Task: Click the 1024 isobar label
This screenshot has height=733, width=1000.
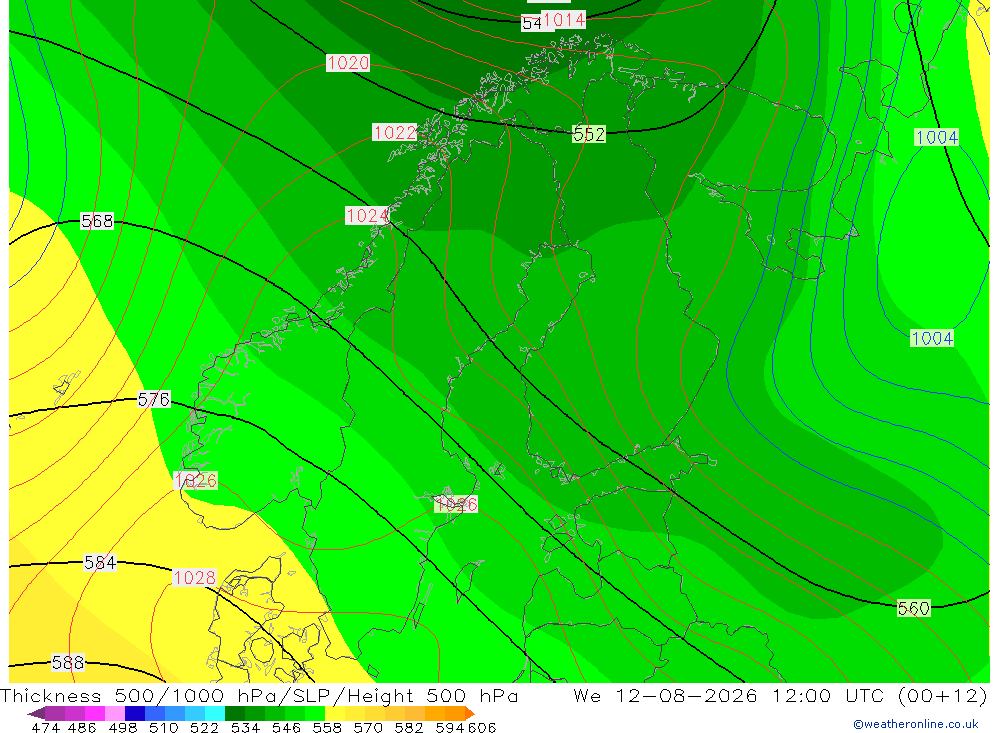Action: (367, 216)
